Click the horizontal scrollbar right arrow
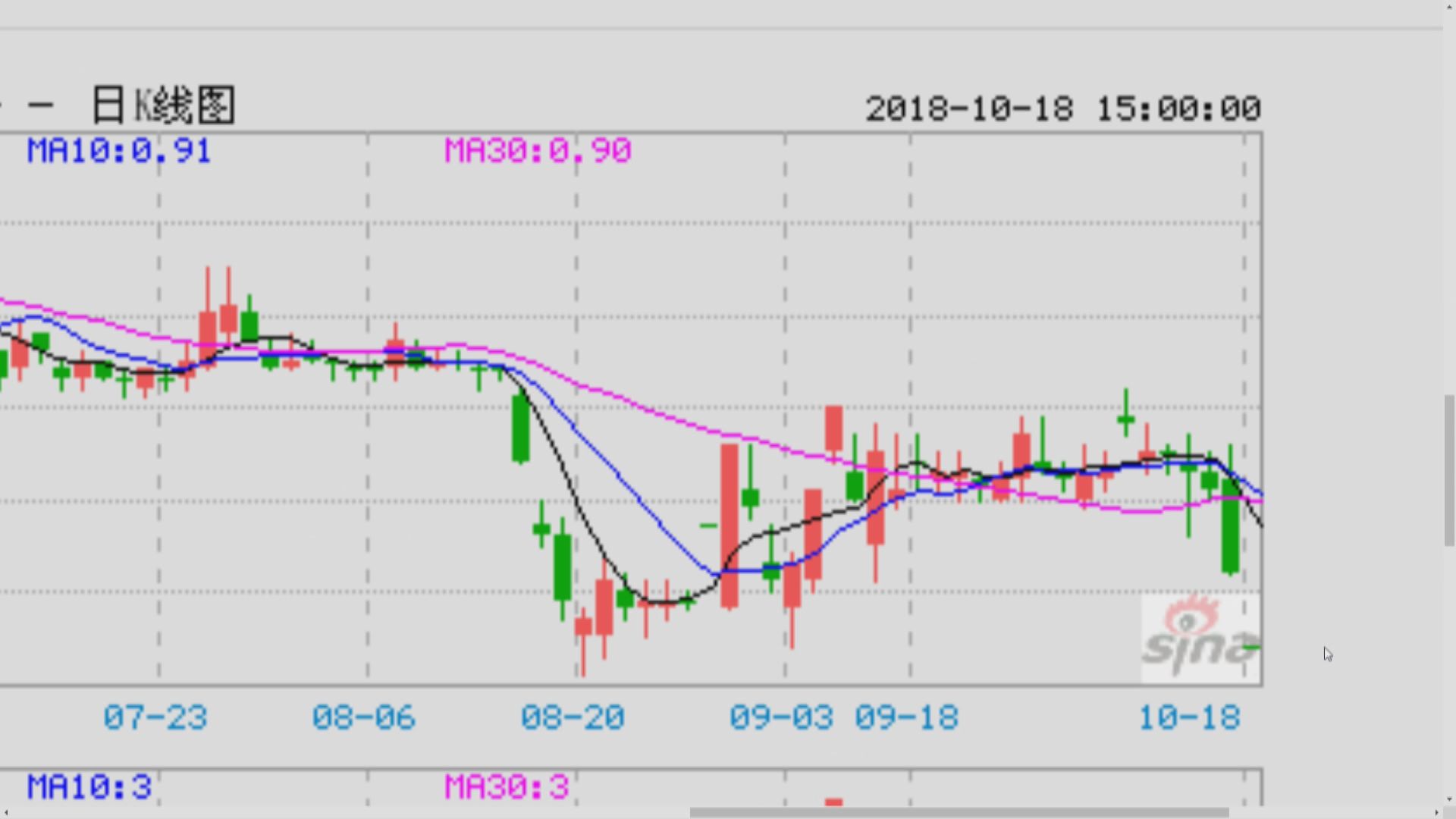This screenshot has height=819, width=1456. 1436,812
